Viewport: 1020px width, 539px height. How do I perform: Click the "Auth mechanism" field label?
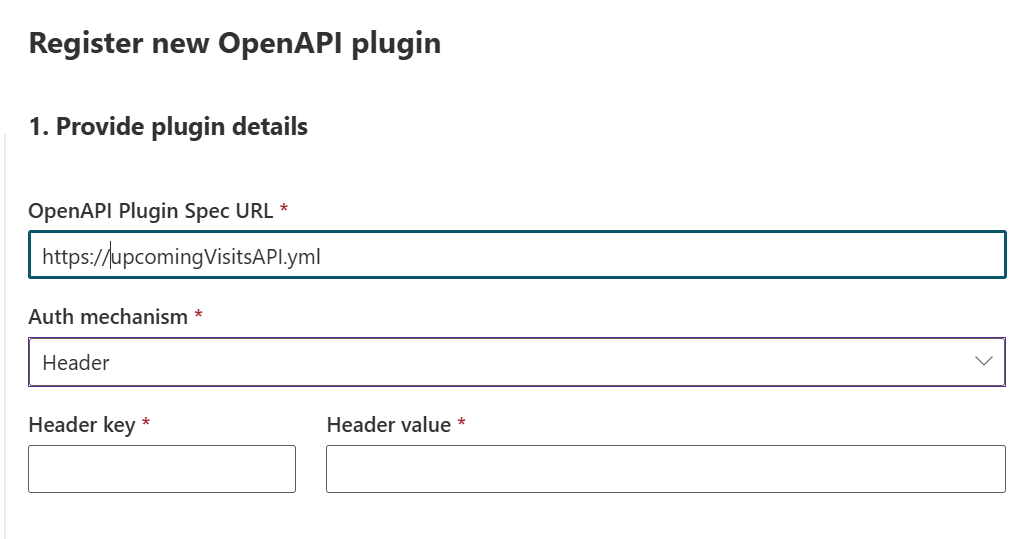coord(108,317)
